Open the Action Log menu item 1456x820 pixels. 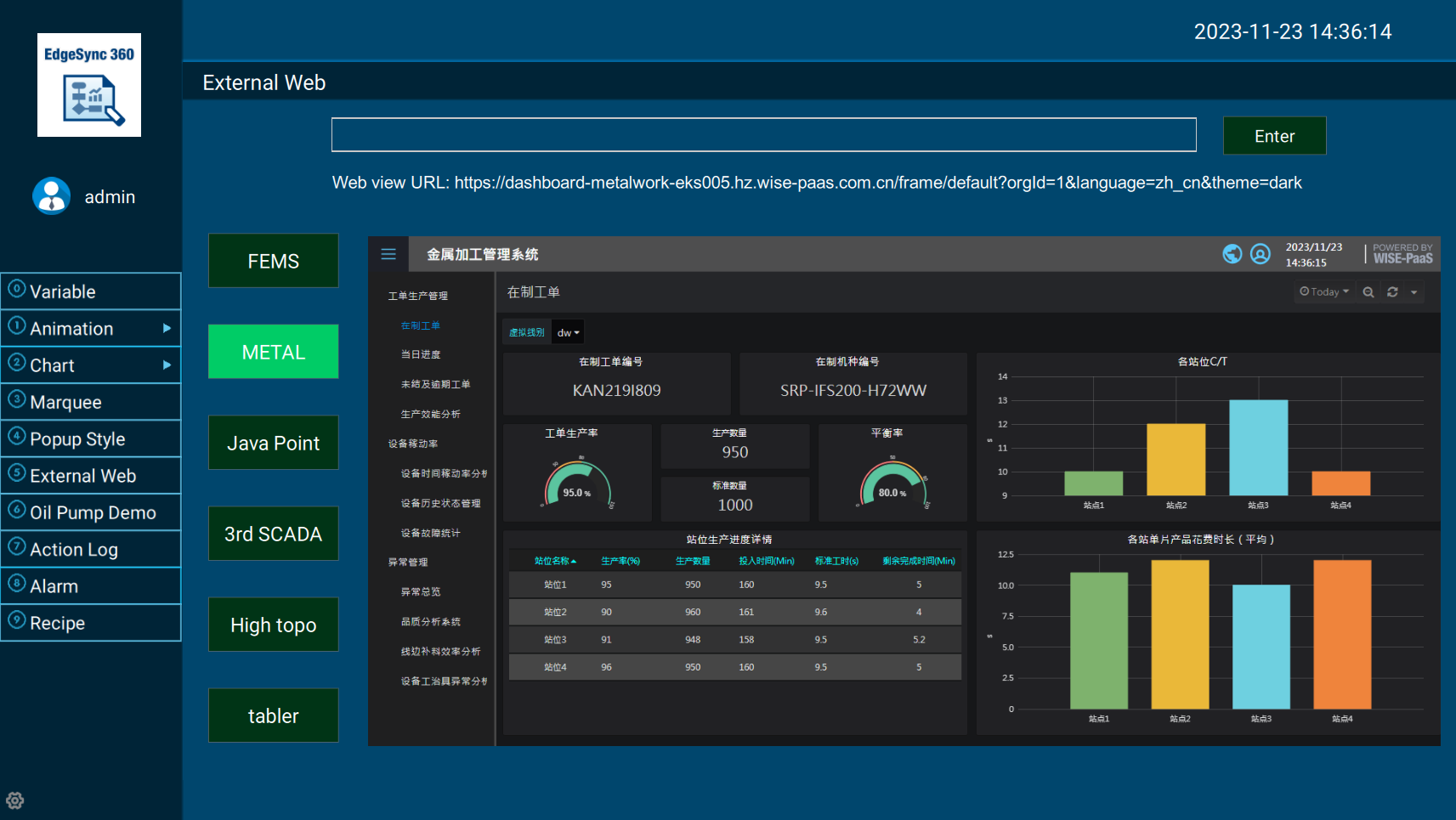[74, 550]
